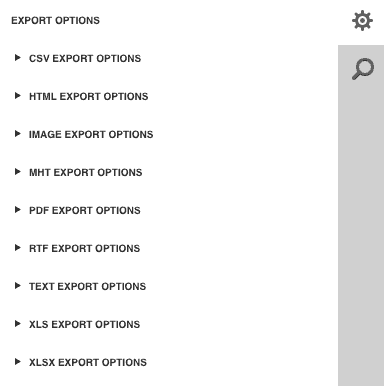Screen dimensions: 384x386
Task: Select the MHT EXPORT OPTIONS label
Action: point(86,172)
